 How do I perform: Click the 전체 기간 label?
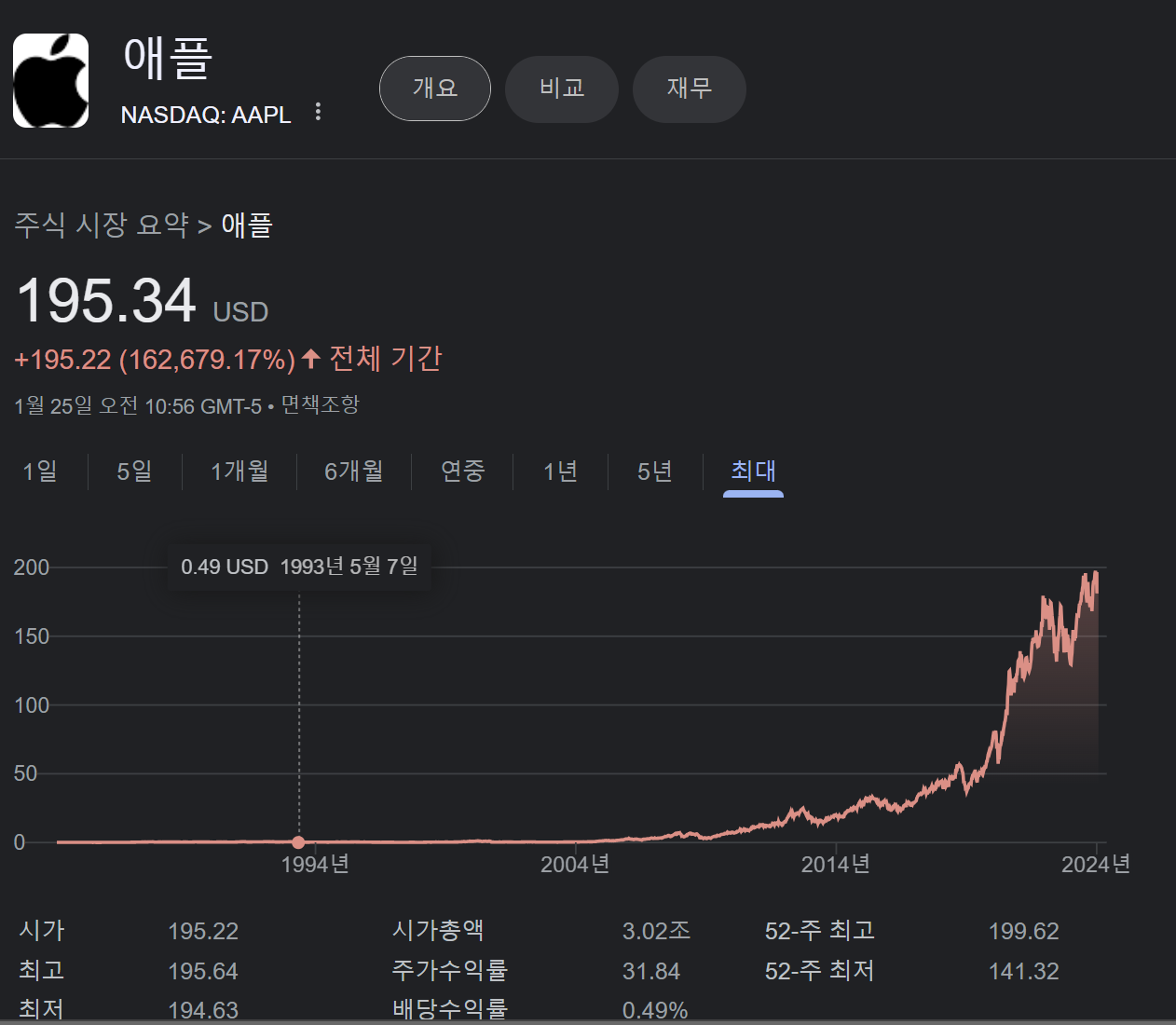point(386,359)
